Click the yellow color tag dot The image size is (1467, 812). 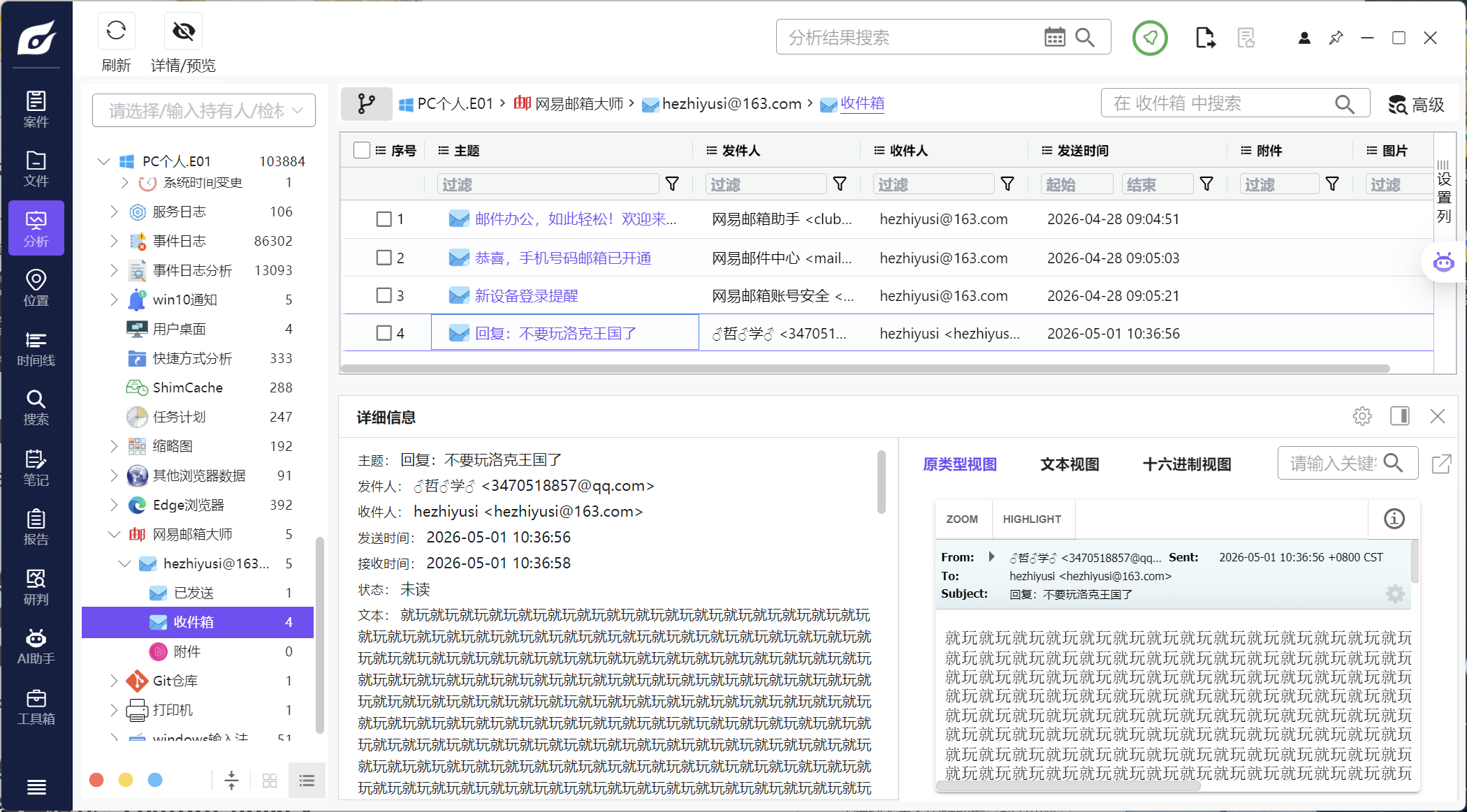126,780
